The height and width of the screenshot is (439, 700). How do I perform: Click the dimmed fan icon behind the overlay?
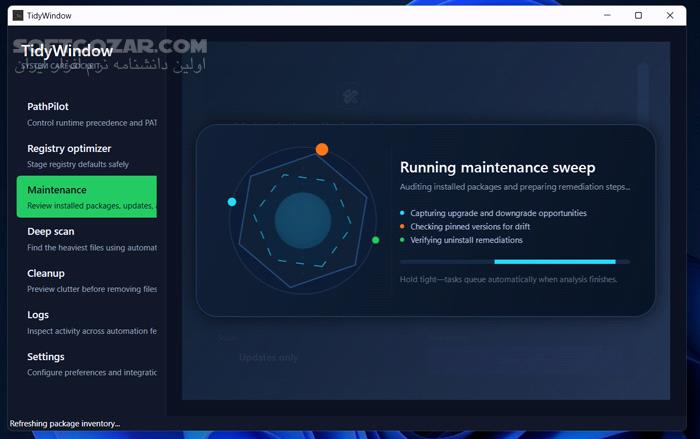[x=351, y=97]
